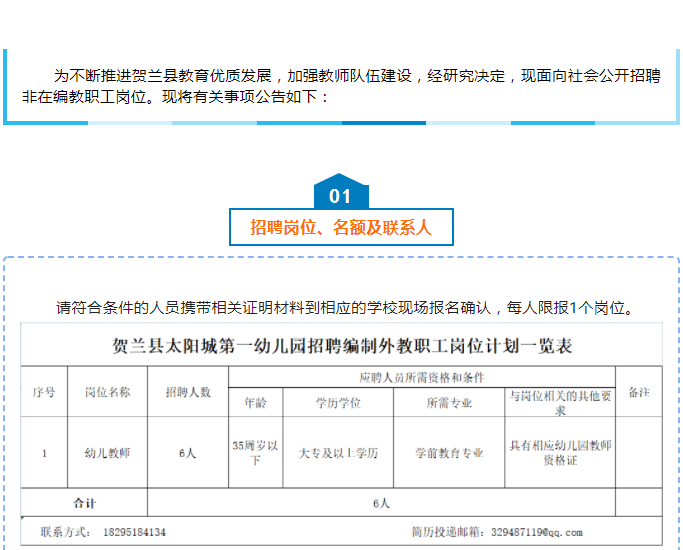
Task: Click the 备注 column header
Action: pyautogui.click(x=639, y=392)
